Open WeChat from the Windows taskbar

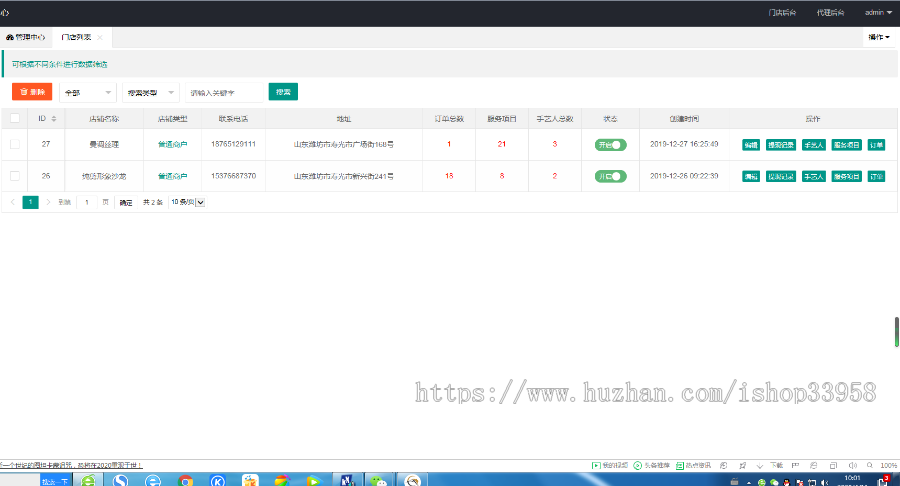point(378,480)
